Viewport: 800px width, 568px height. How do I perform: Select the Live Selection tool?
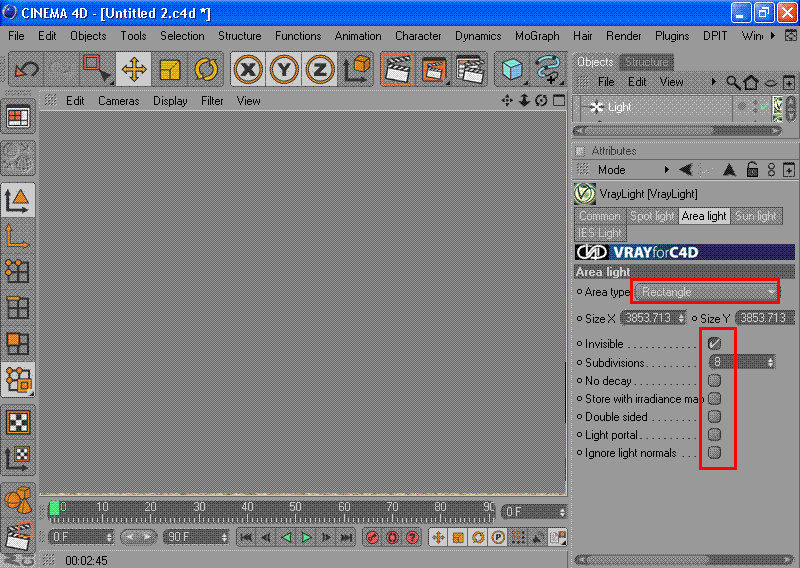tap(96, 68)
